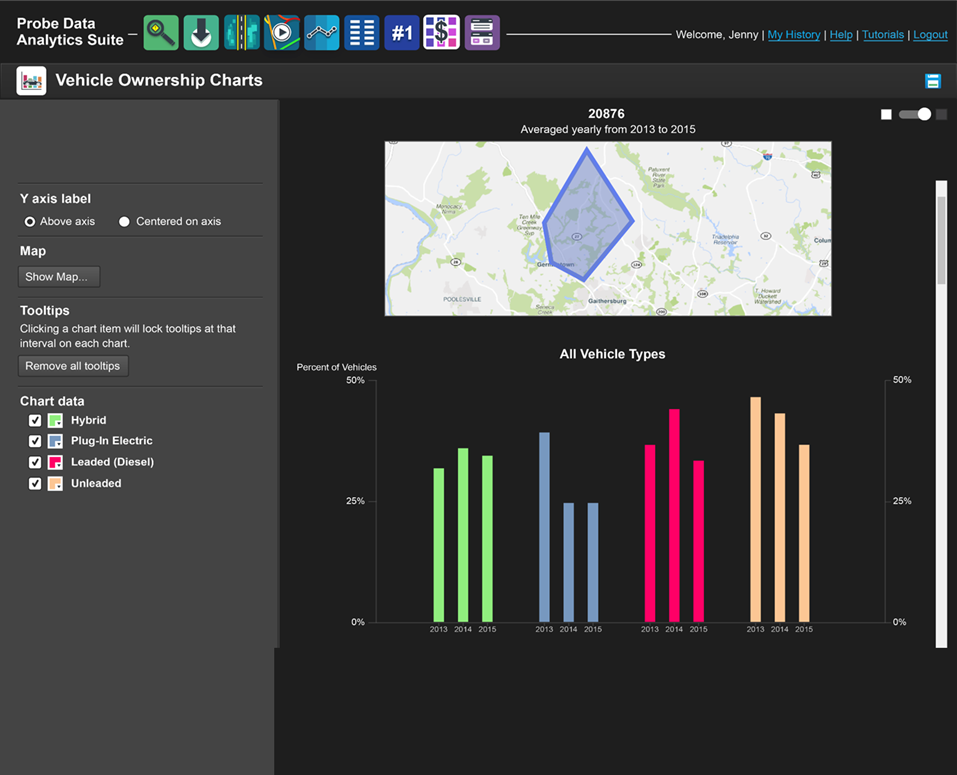Image resolution: width=957 pixels, height=775 pixels.
Task: Launch the trip playback tool
Action: click(280, 32)
